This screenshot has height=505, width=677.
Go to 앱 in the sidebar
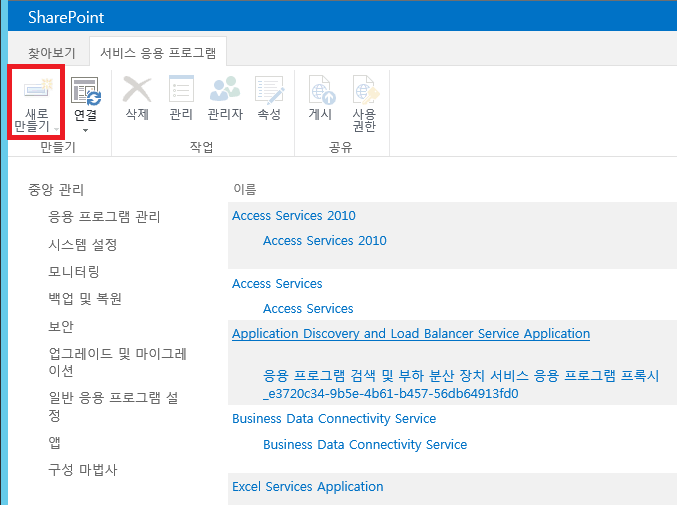pyautogui.click(x=54, y=442)
